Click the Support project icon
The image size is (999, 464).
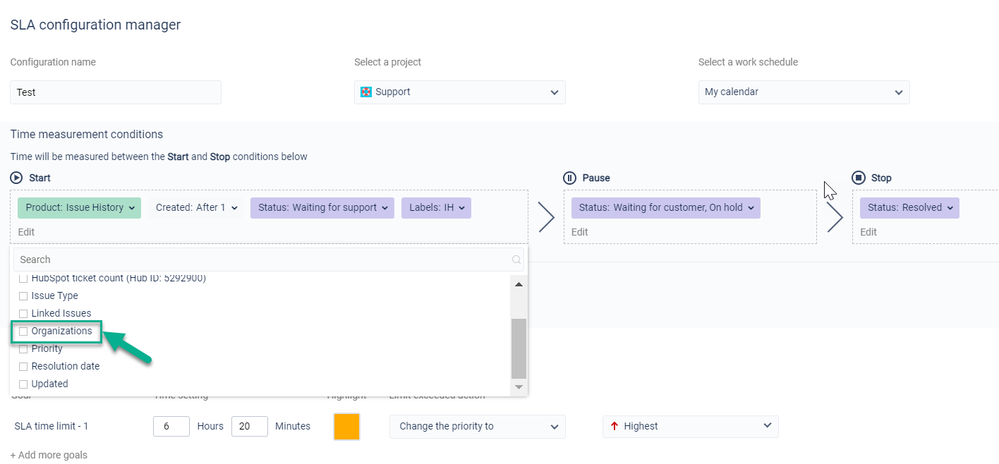pyautogui.click(x=366, y=92)
